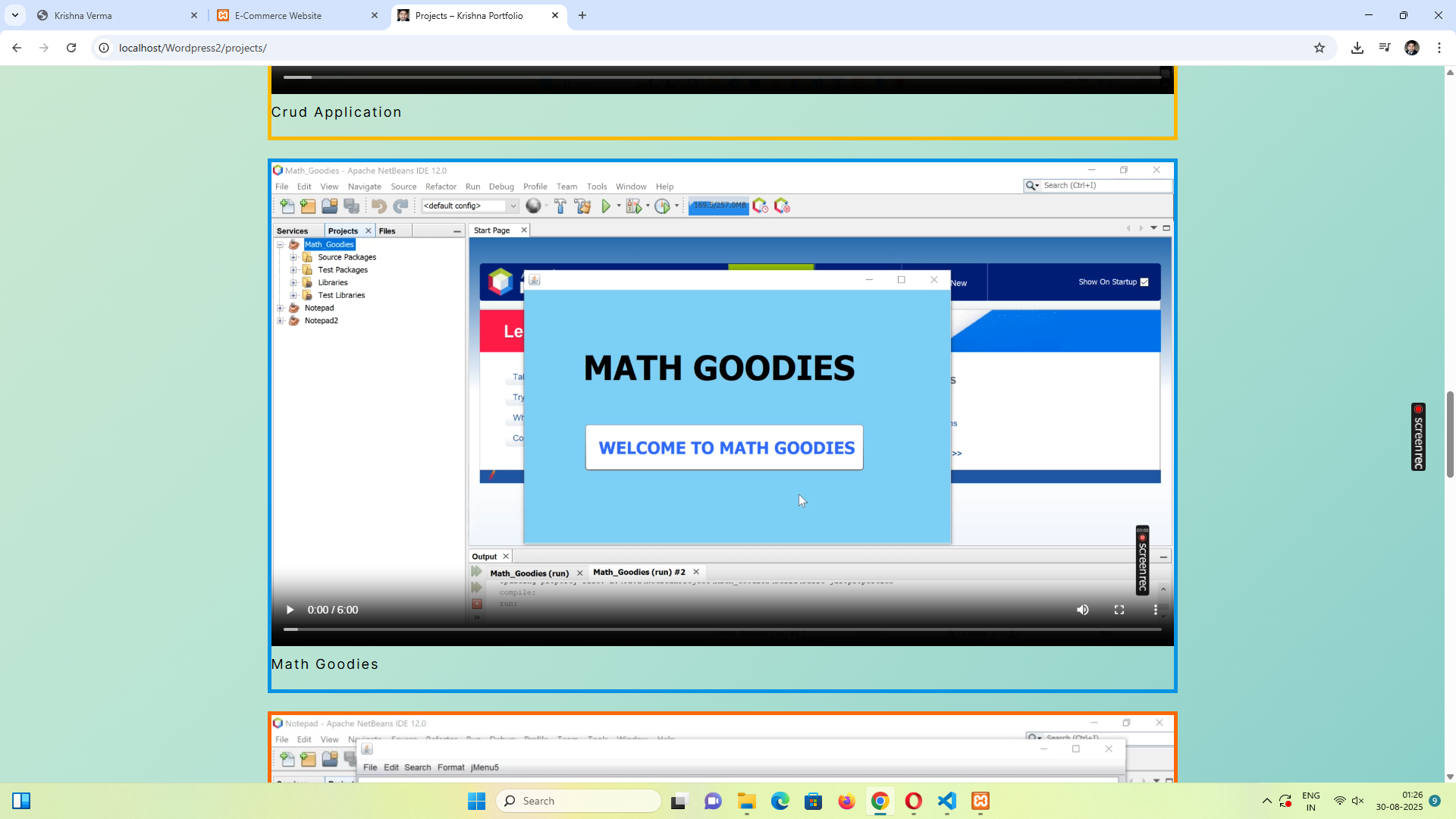This screenshot has height=819, width=1456.
Task: Select Math_Goodies project in video tree
Action: tap(329, 244)
